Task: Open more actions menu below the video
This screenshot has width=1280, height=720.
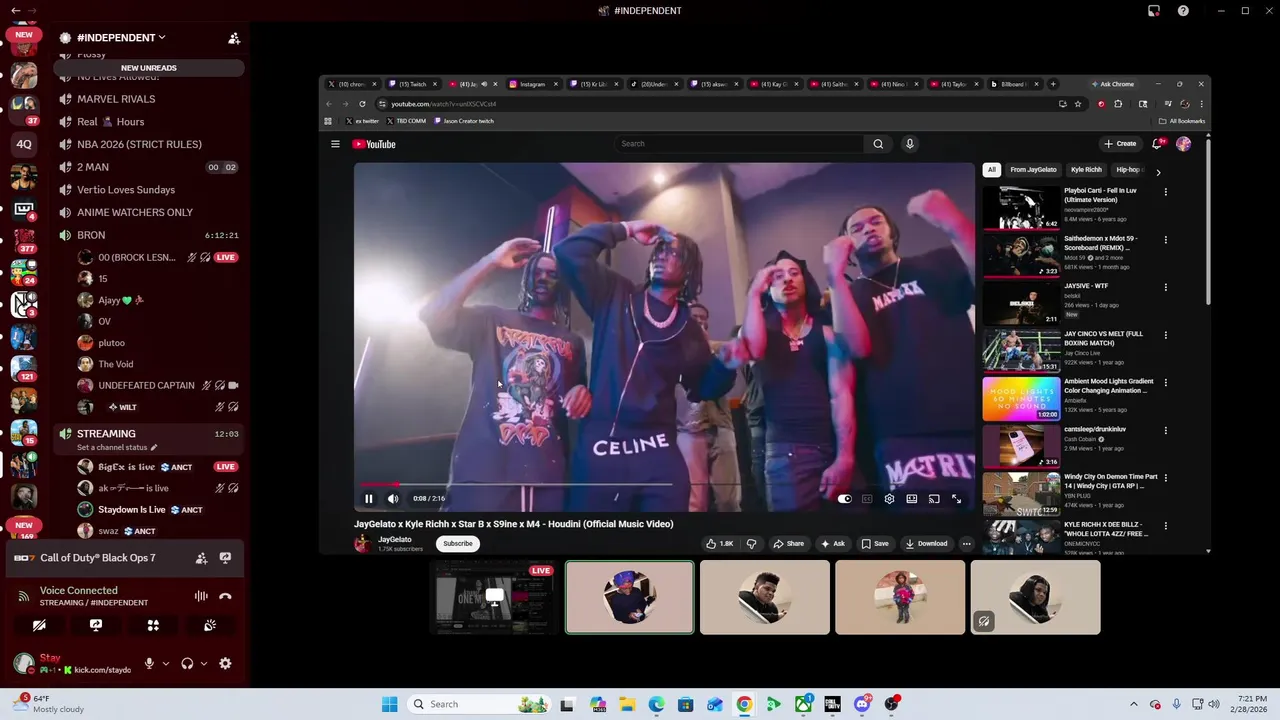Action: coord(966,543)
